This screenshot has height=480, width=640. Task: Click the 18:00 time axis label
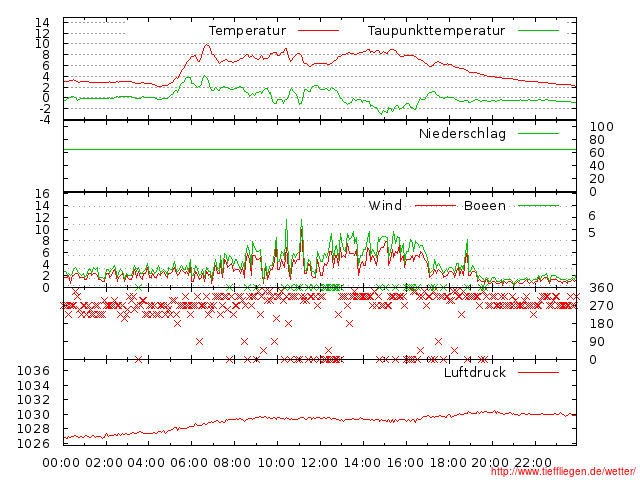pyautogui.click(x=448, y=463)
